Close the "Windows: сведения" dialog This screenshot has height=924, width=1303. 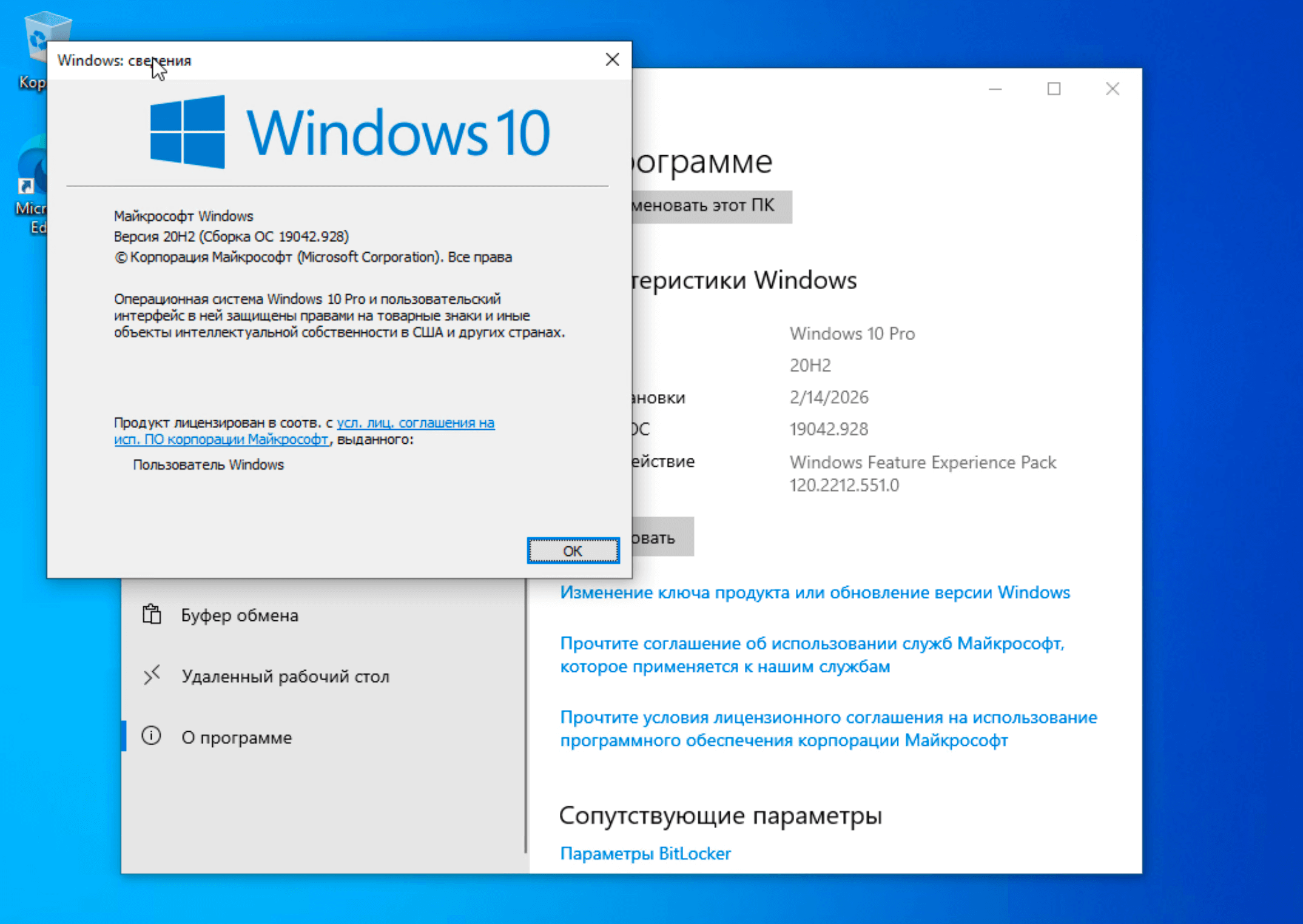pos(612,59)
